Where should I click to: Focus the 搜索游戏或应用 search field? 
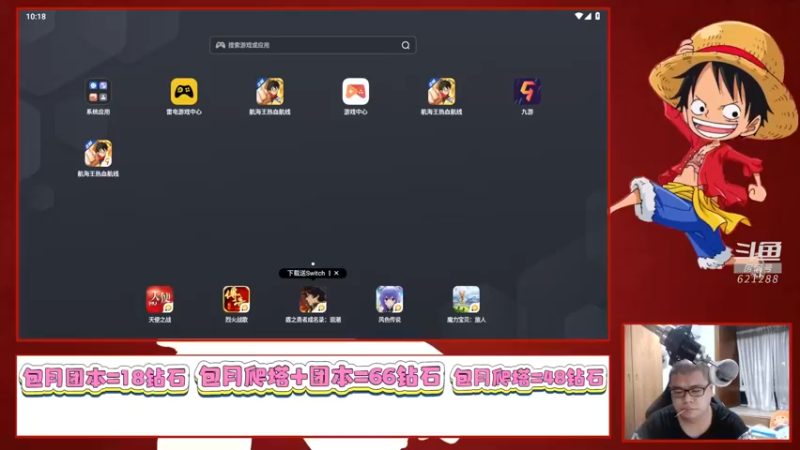(x=313, y=45)
